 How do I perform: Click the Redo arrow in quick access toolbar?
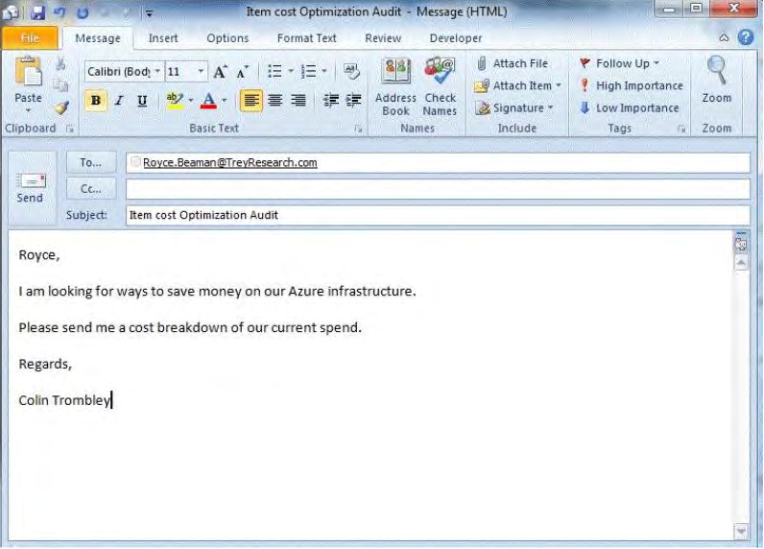(83, 12)
